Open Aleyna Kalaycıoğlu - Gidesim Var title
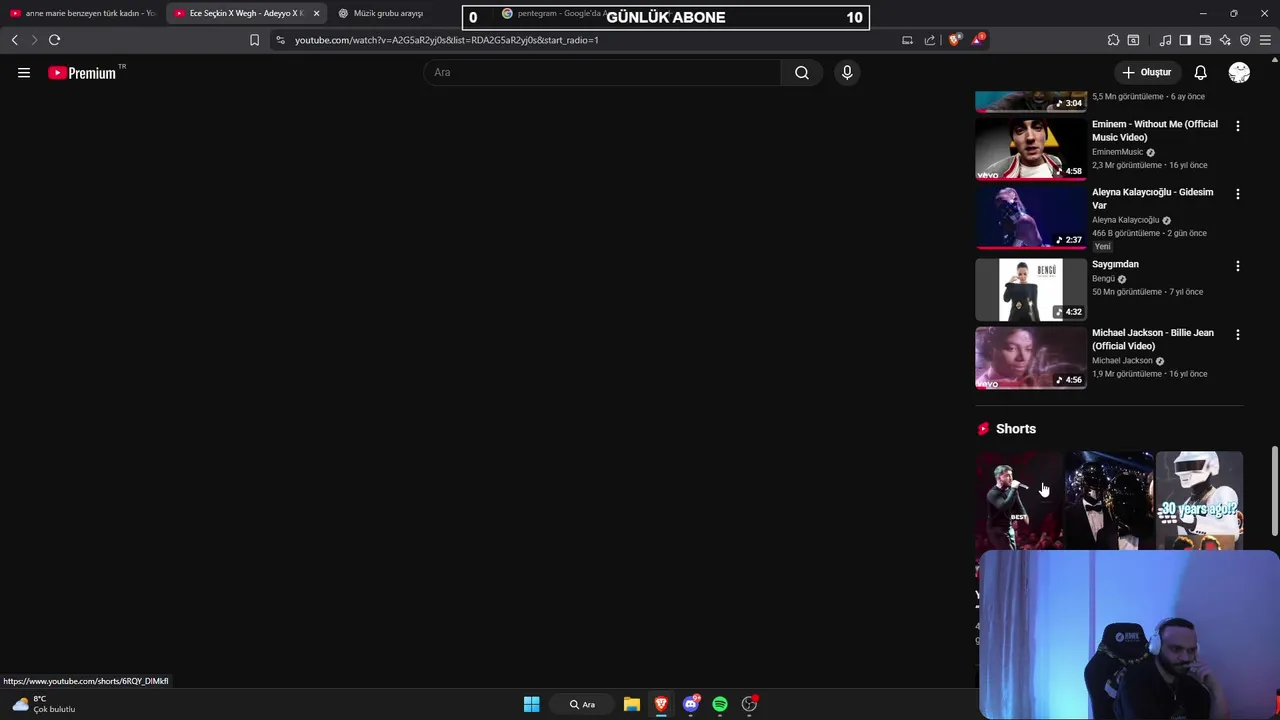The height and width of the screenshot is (720, 1280). coord(1152,198)
